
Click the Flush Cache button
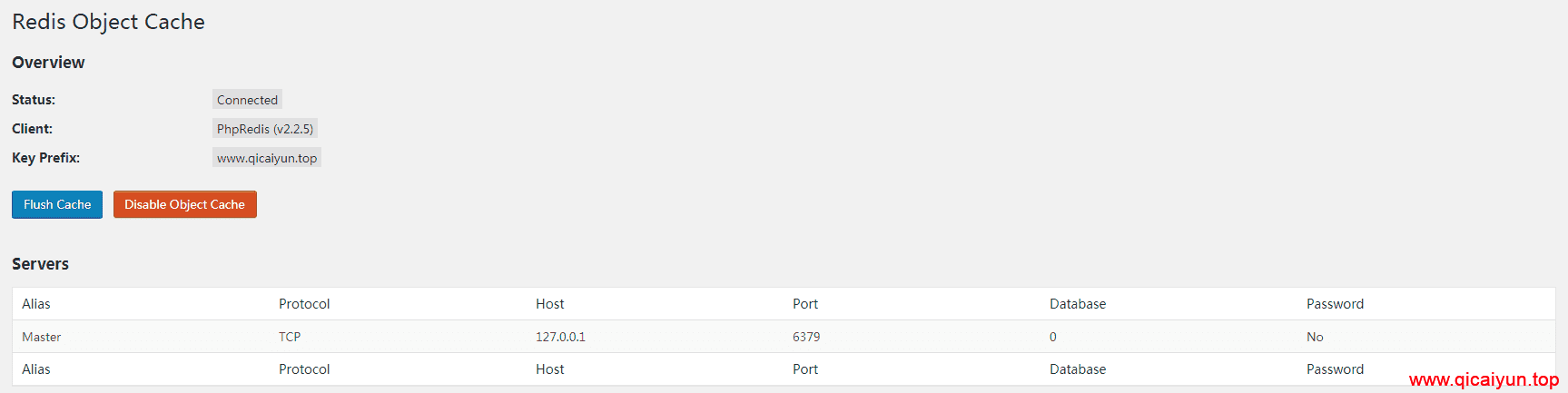(x=57, y=204)
